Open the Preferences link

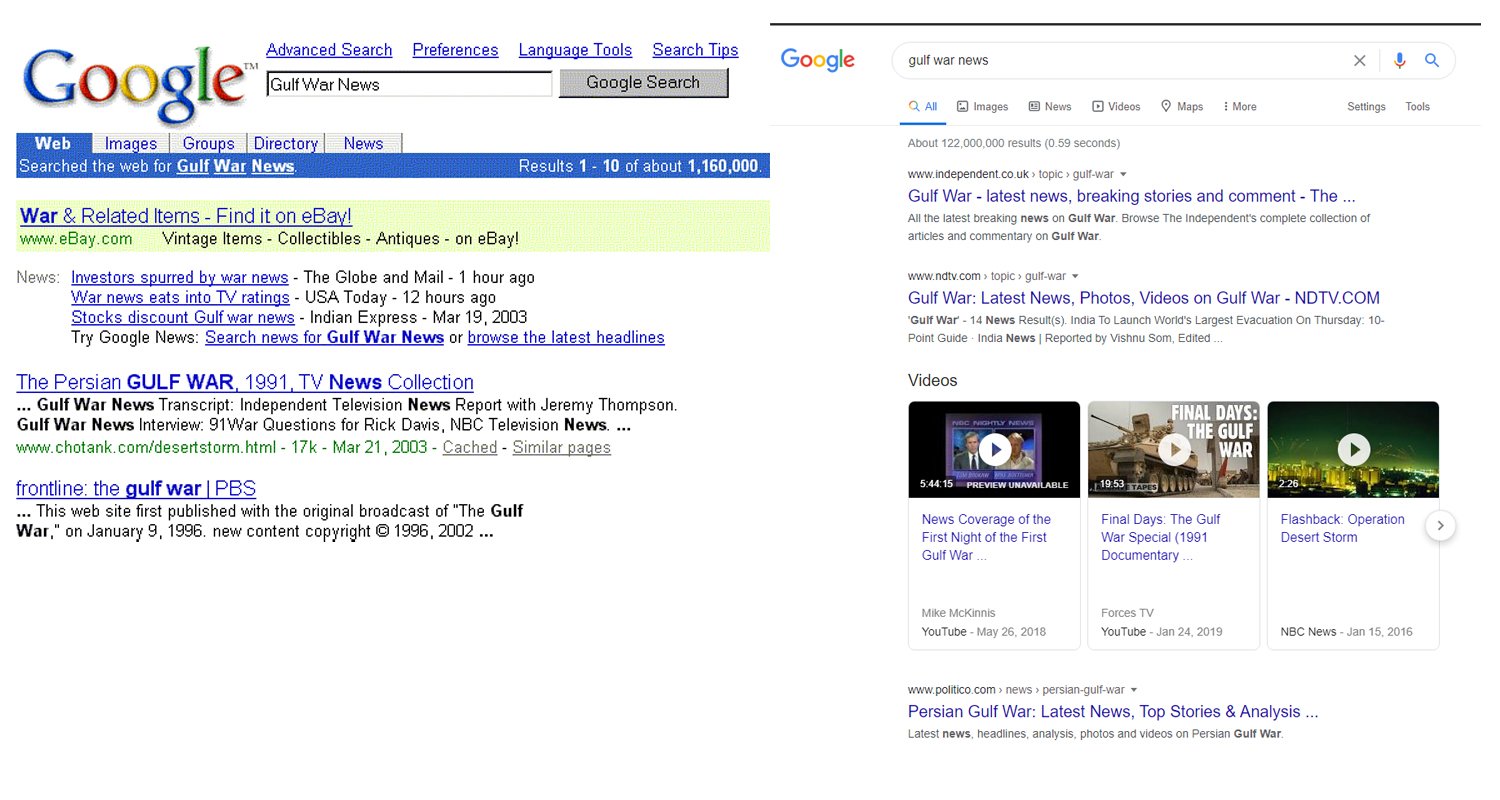[x=455, y=50]
